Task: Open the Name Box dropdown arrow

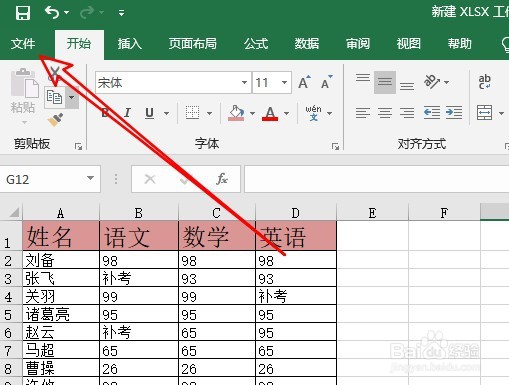Action: [90, 179]
